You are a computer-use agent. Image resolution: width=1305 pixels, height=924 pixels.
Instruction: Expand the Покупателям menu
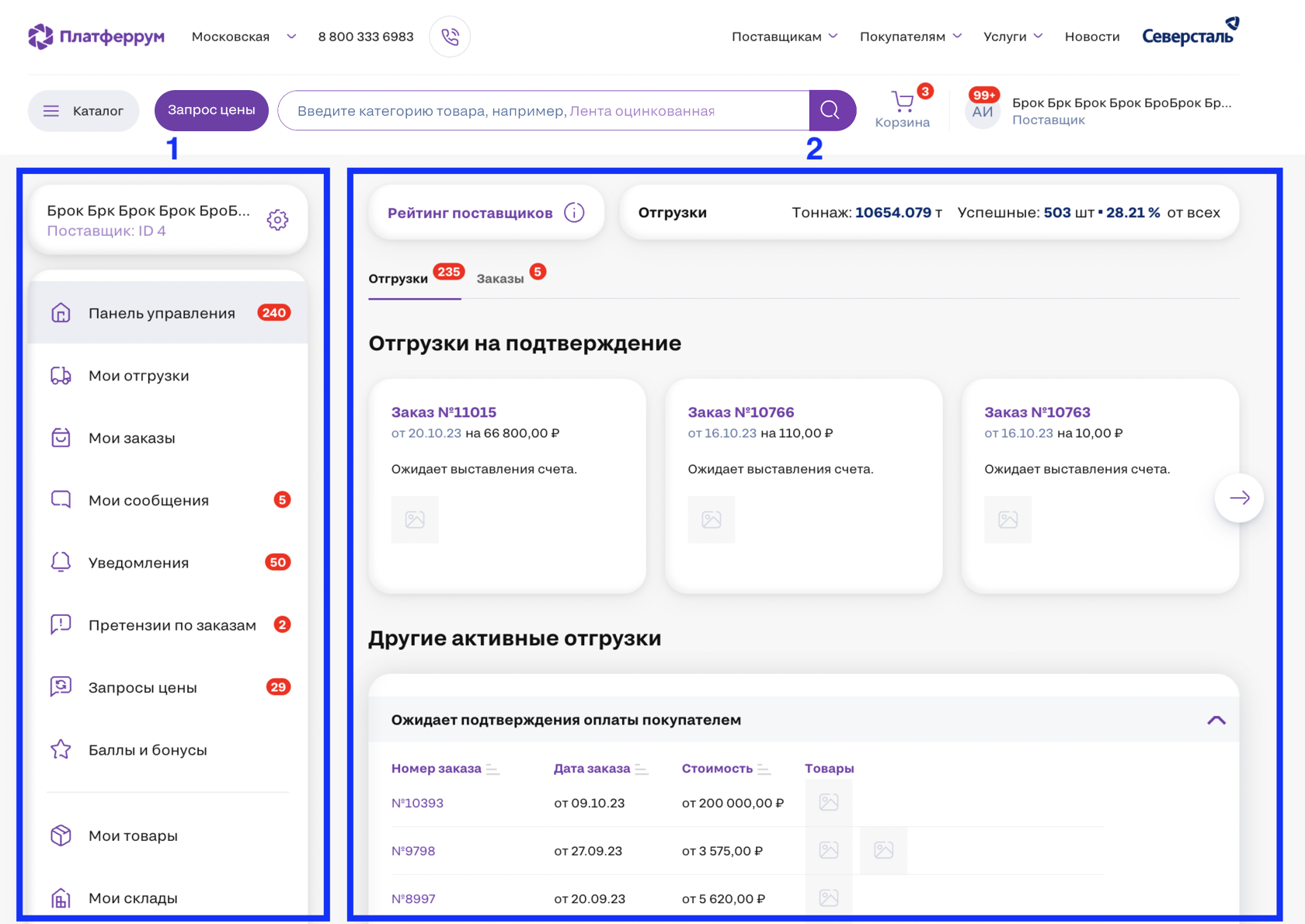[910, 36]
